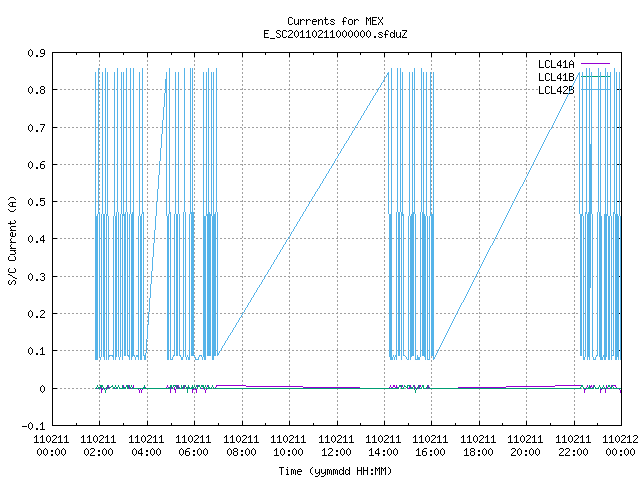Click the 'Time (yymmdd HH:MM)' x-axis label

pyautogui.click(x=335, y=471)
